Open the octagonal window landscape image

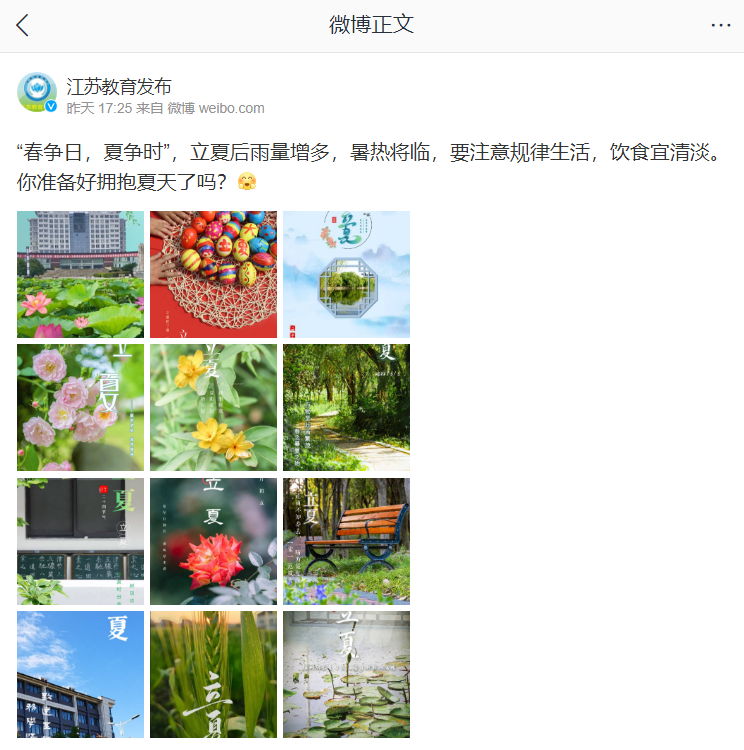coord(346,275)
